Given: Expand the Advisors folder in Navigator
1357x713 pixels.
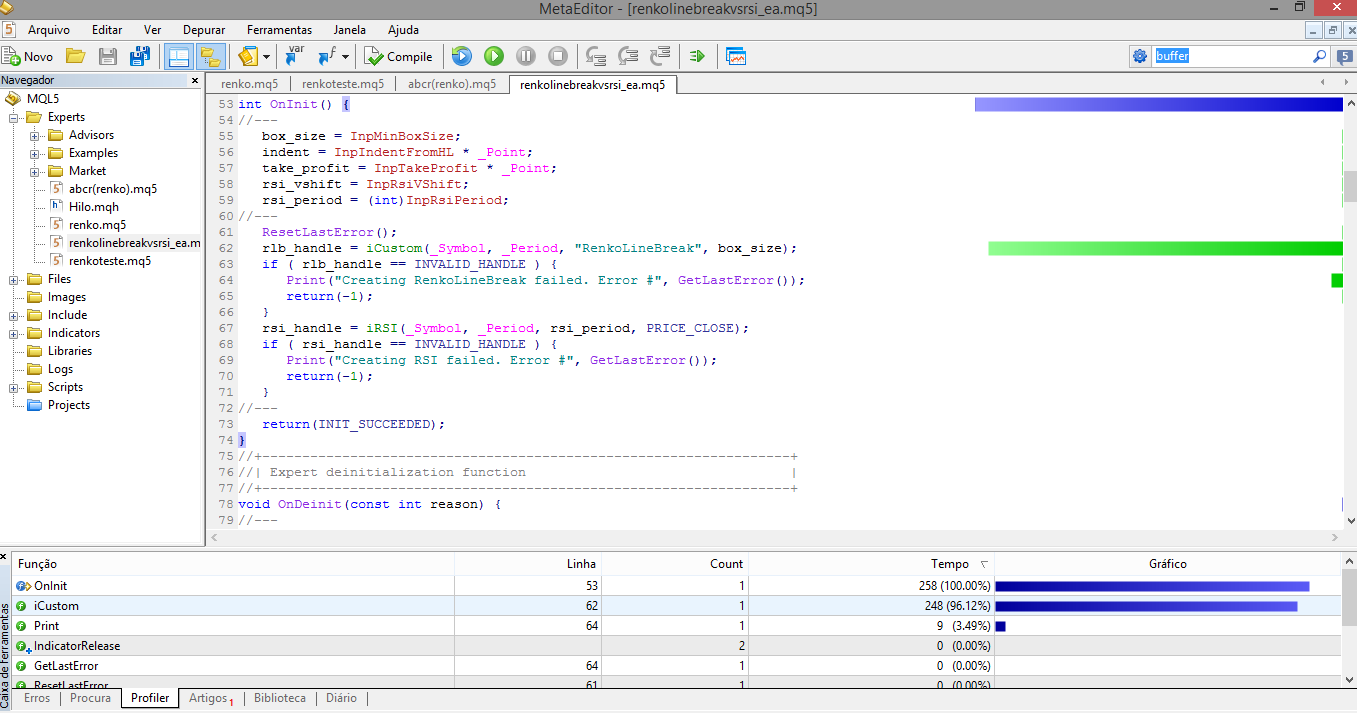Looking at the screenshot, I should click(x=34, y=136).
